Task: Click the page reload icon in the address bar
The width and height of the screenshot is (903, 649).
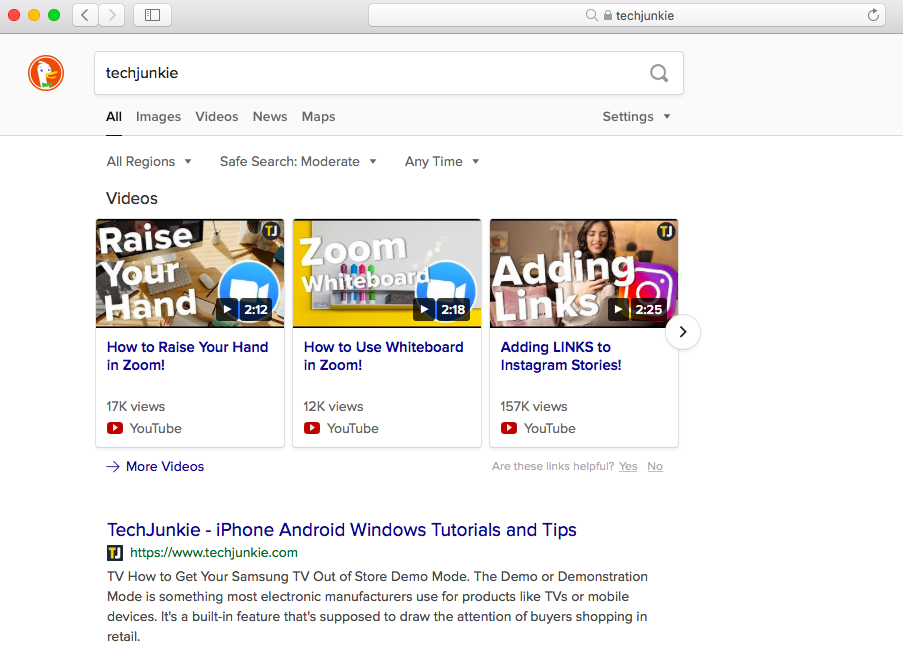Action: [x=872, y=15]
